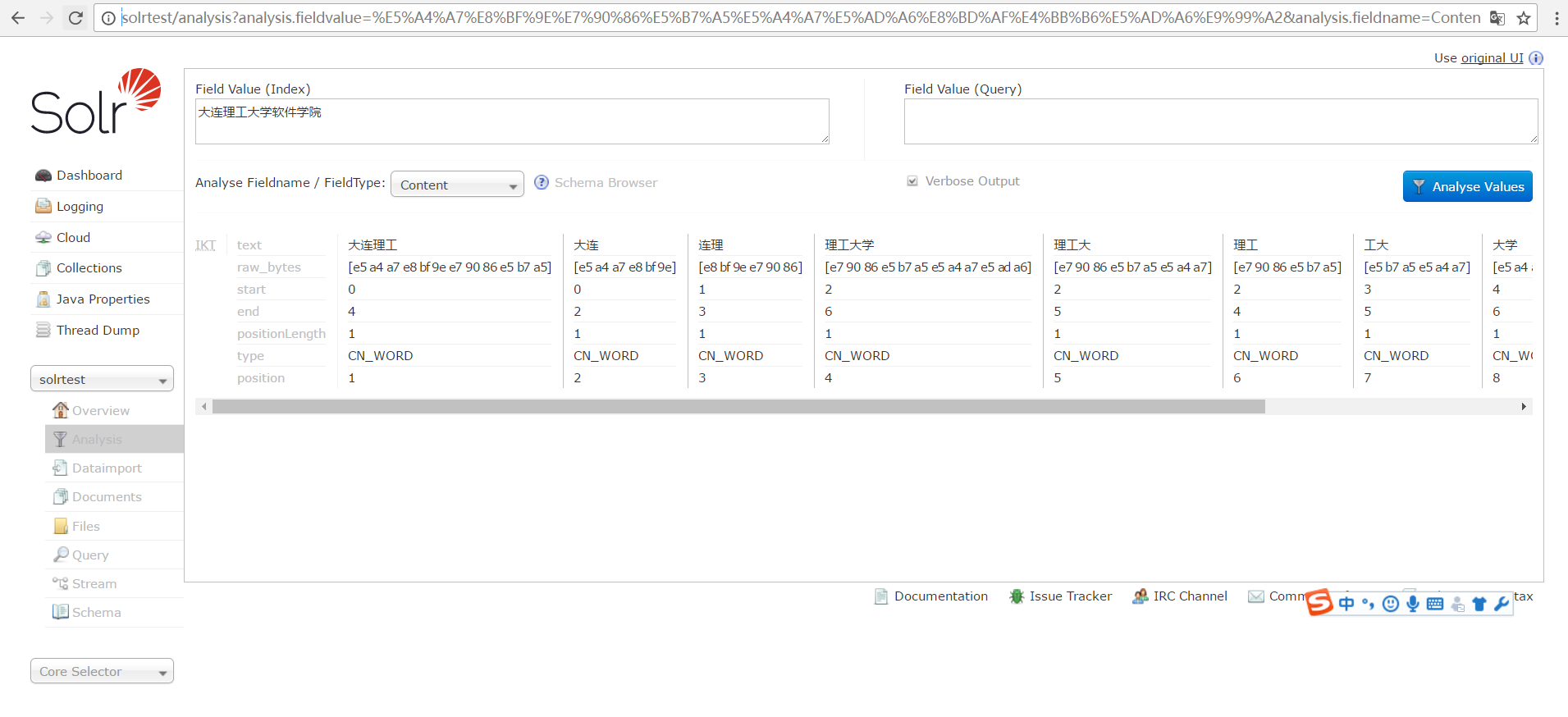The height and width of the screenshot is (717, 1568).
Task: Open the Thread Dump icon
Action: (43, 330)
